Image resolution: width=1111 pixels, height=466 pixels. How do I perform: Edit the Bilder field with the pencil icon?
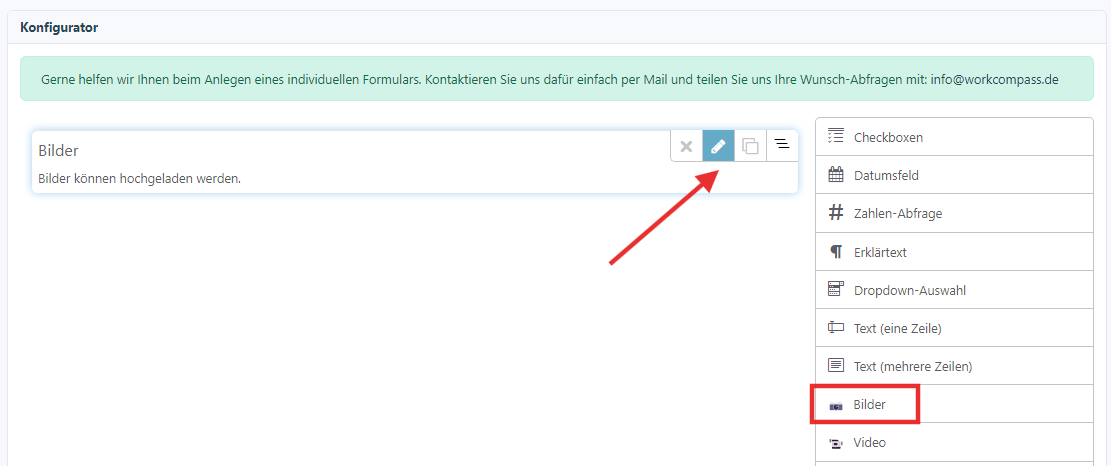718,147
